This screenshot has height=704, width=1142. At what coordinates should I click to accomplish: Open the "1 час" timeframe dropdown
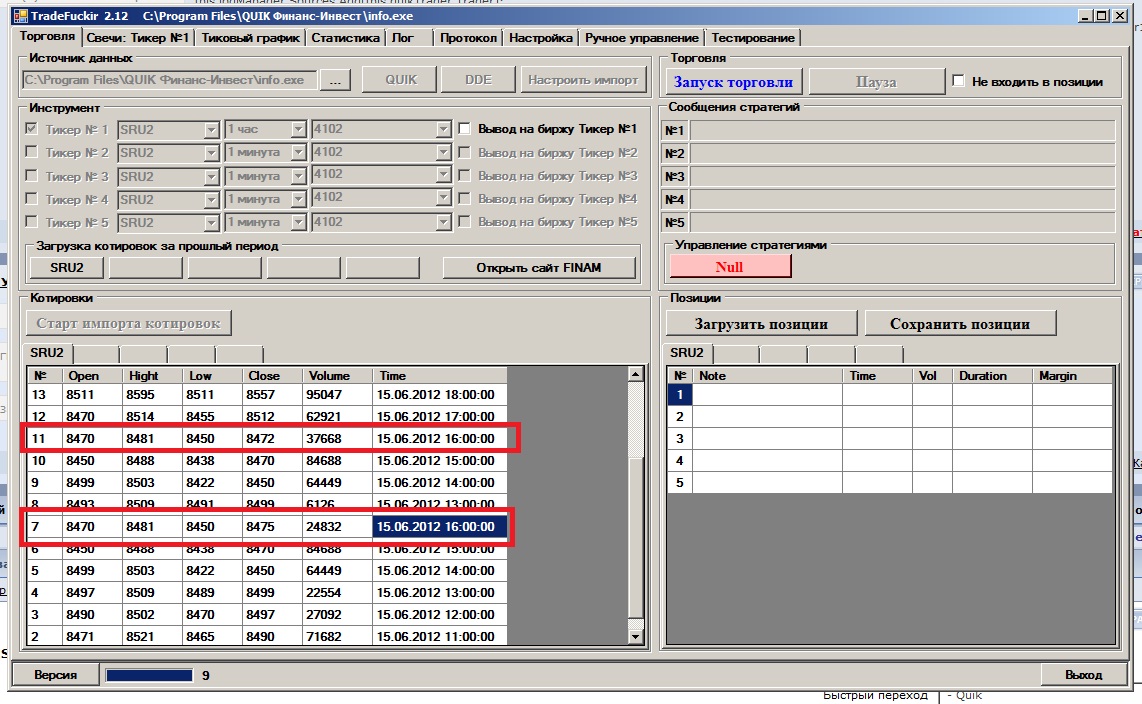pos(297,130)
